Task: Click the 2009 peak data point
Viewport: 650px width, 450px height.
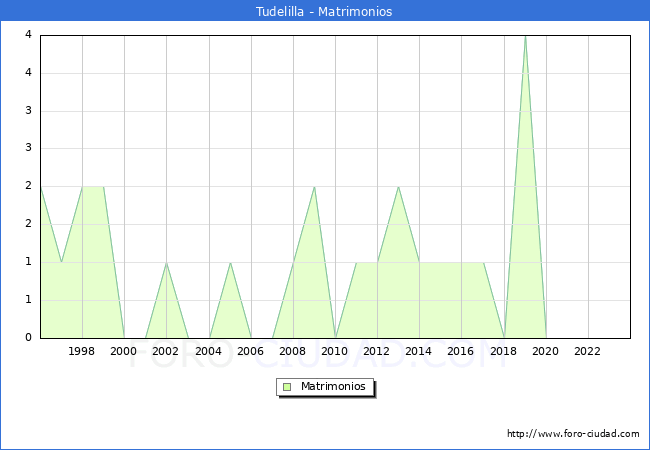Action: [315, 187]
